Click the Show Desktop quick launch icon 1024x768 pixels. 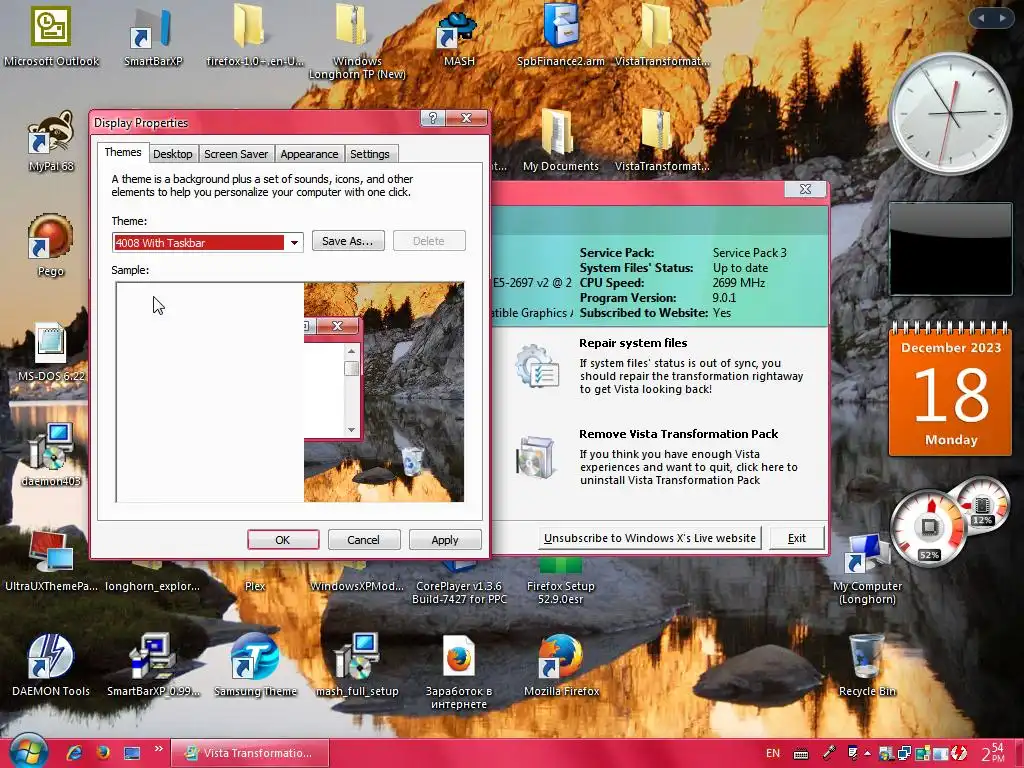[x=132, y=753]
